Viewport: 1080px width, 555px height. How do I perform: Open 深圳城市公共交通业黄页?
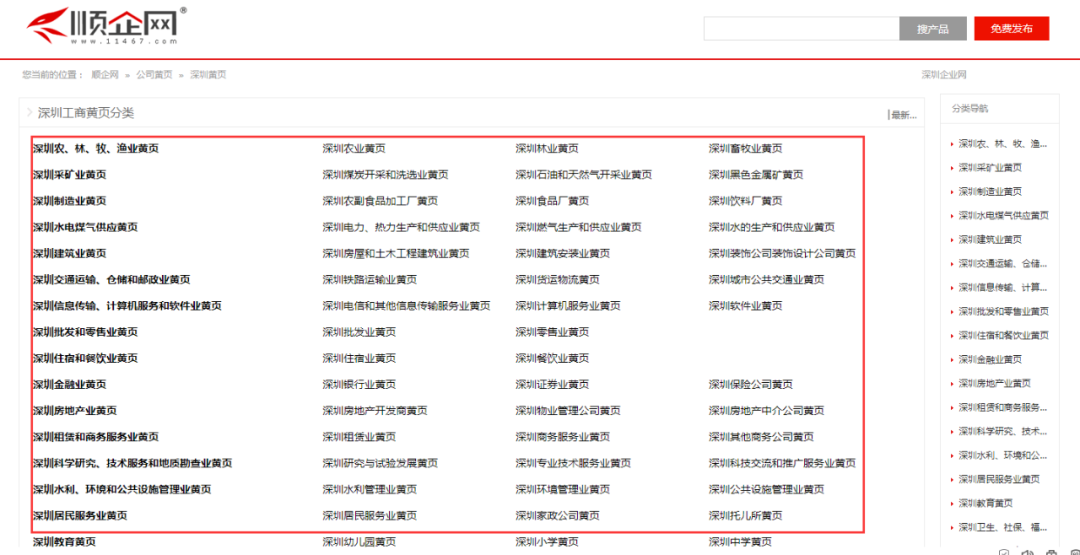pyautogui.click(x=766, y=280)
